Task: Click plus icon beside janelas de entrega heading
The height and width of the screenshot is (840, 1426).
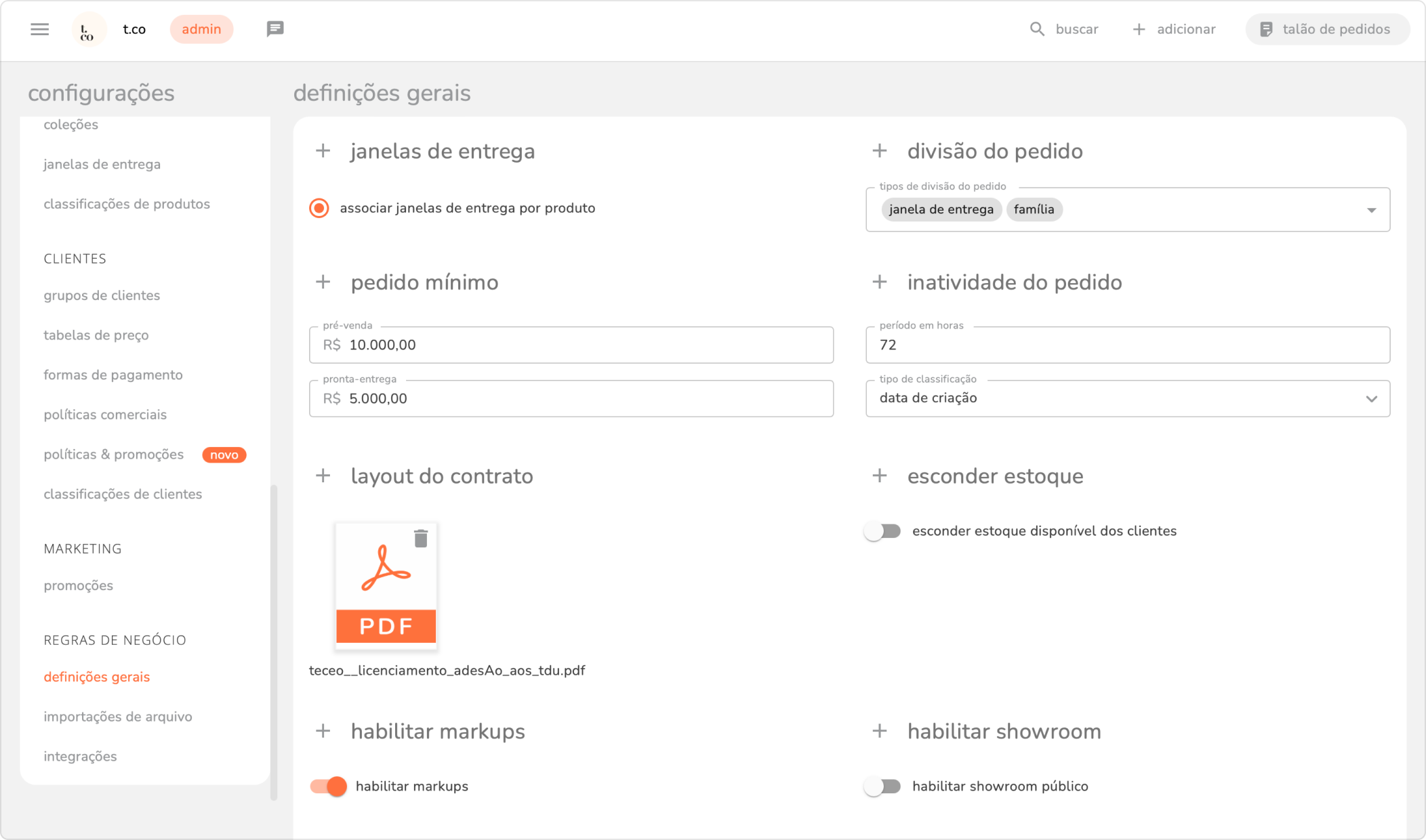Action: (x=323, y=151)
